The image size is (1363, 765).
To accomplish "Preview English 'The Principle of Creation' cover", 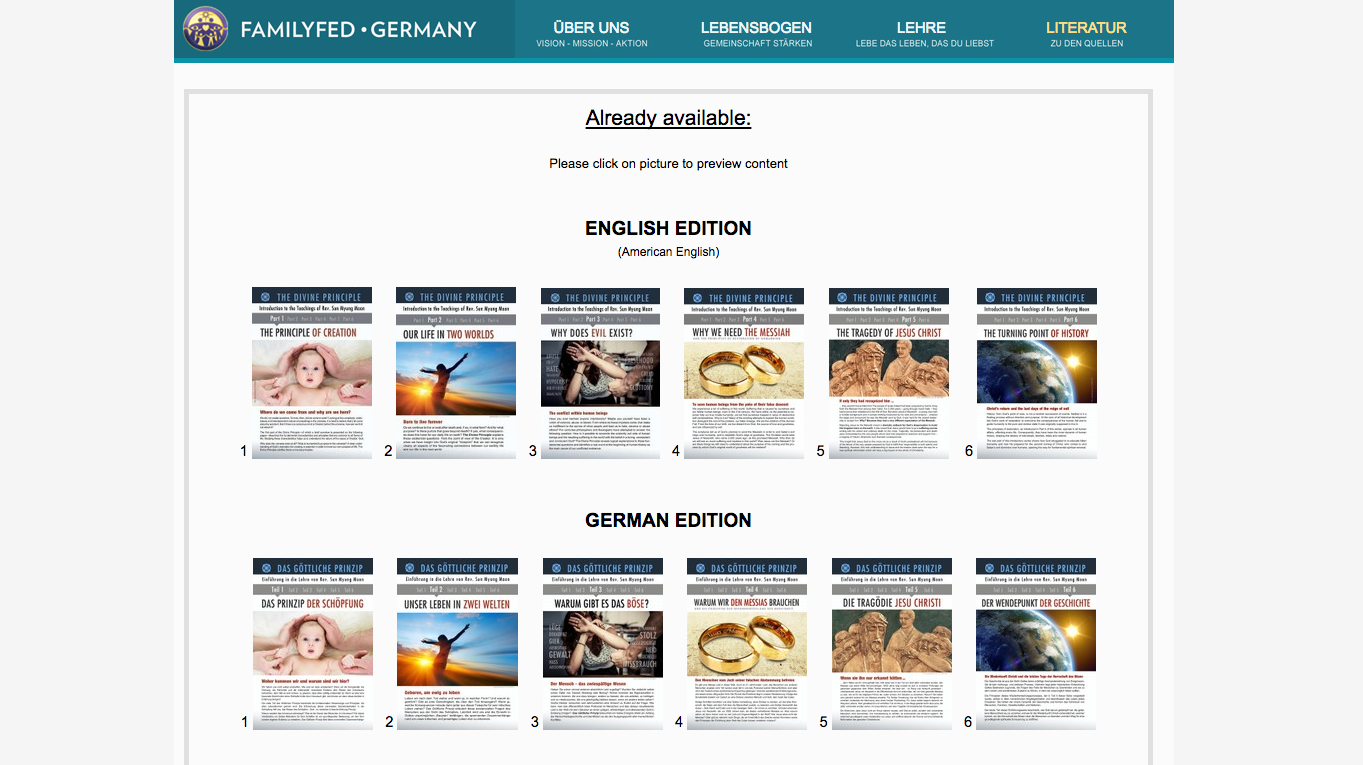I will click(312, 373).
